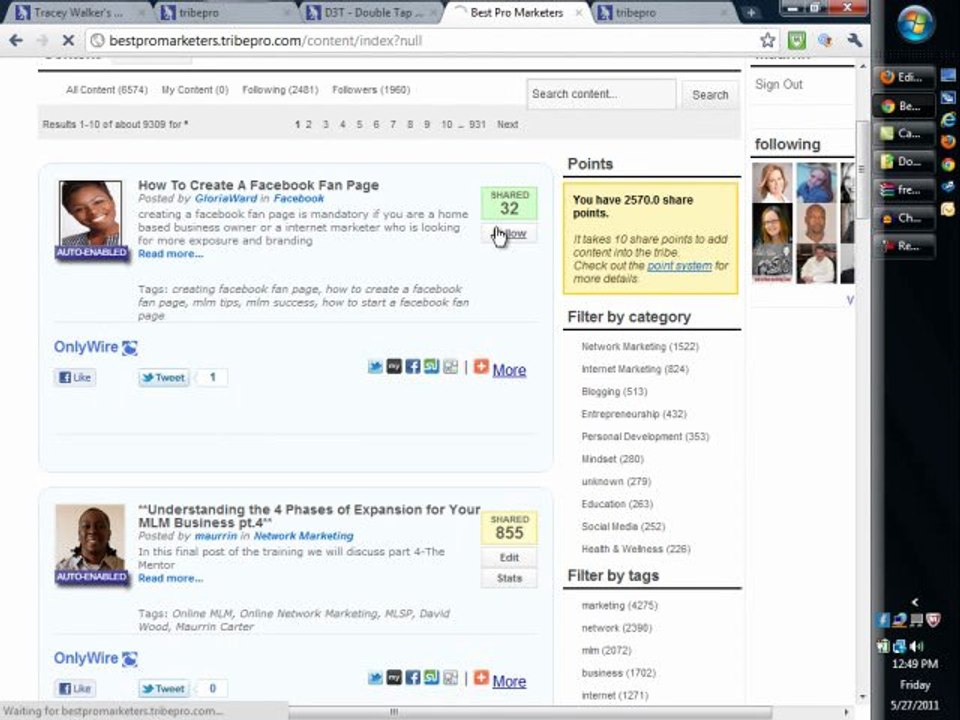Click GloriaWard's profile photo thumbnail
960x720 pixels.
[x=91, y=214]
